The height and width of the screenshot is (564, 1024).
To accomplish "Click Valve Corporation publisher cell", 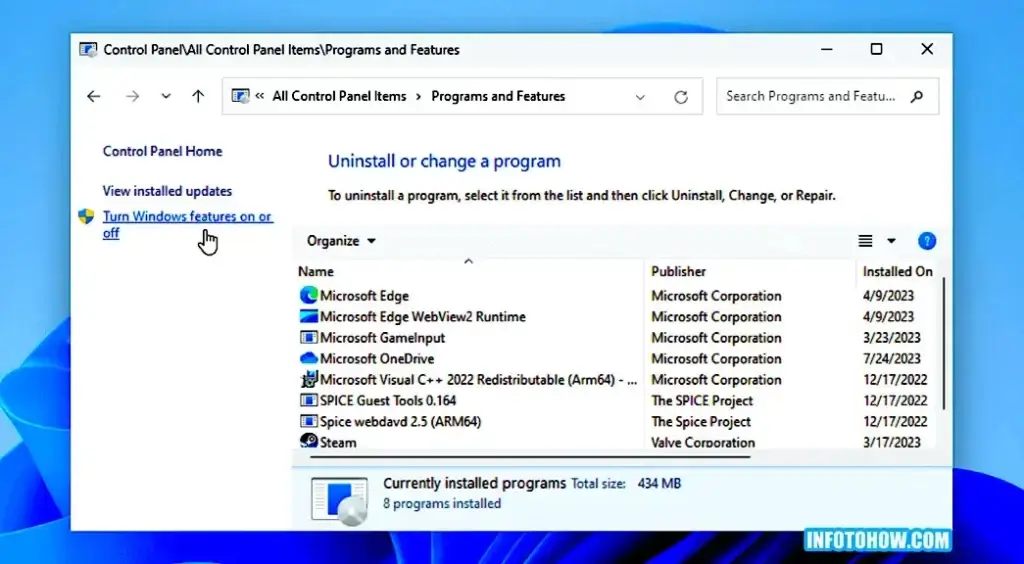I will (703, 442).
